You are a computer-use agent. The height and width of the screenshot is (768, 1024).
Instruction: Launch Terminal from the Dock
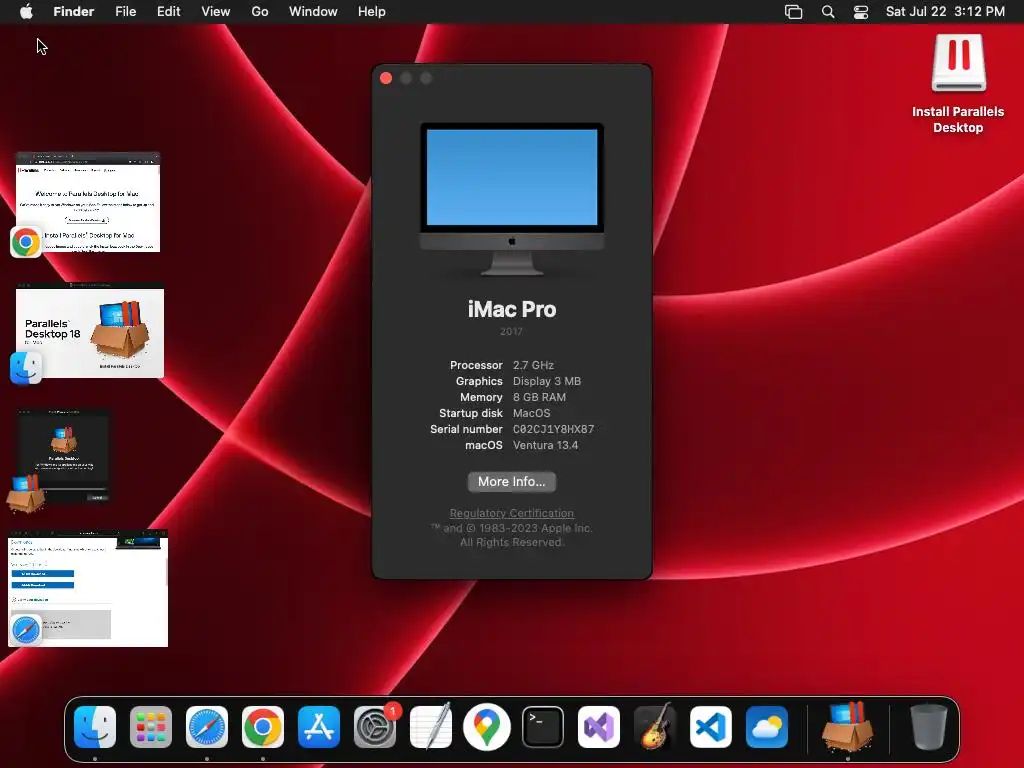(543, 727)
